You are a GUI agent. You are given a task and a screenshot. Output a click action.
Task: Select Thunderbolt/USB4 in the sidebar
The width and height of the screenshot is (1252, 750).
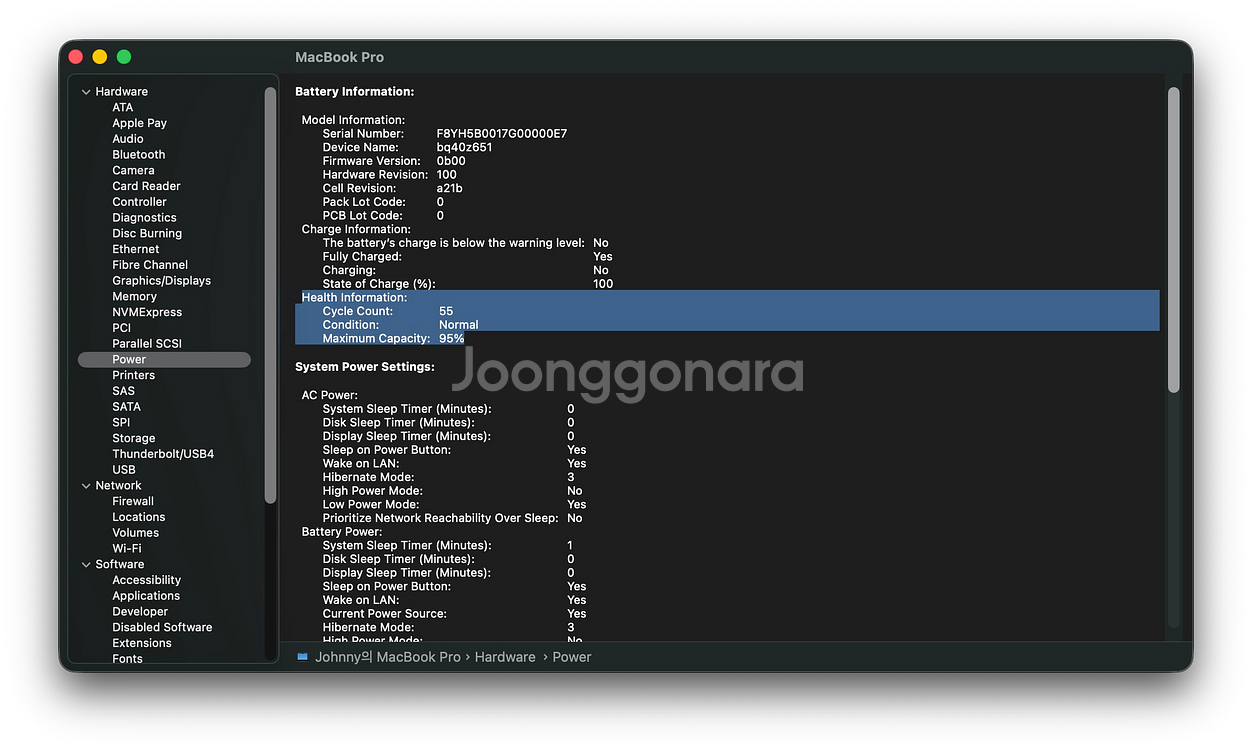tap(162, 454)
